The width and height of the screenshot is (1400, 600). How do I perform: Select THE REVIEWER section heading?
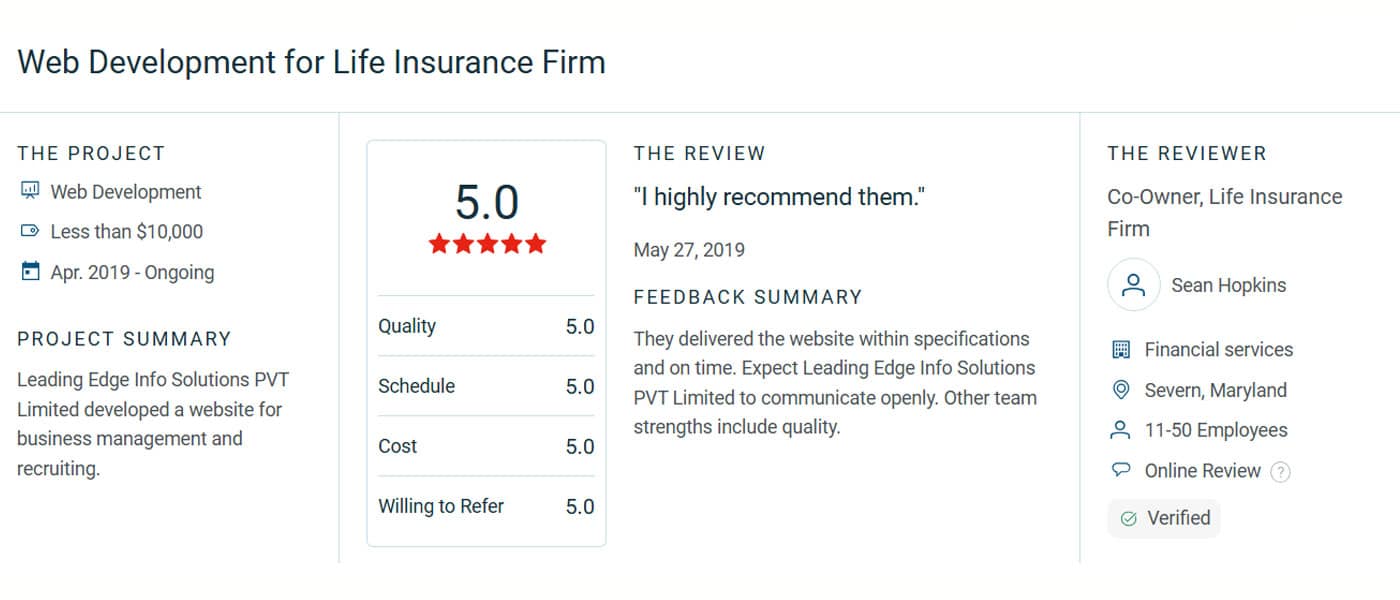click(x=1187, y=153)
